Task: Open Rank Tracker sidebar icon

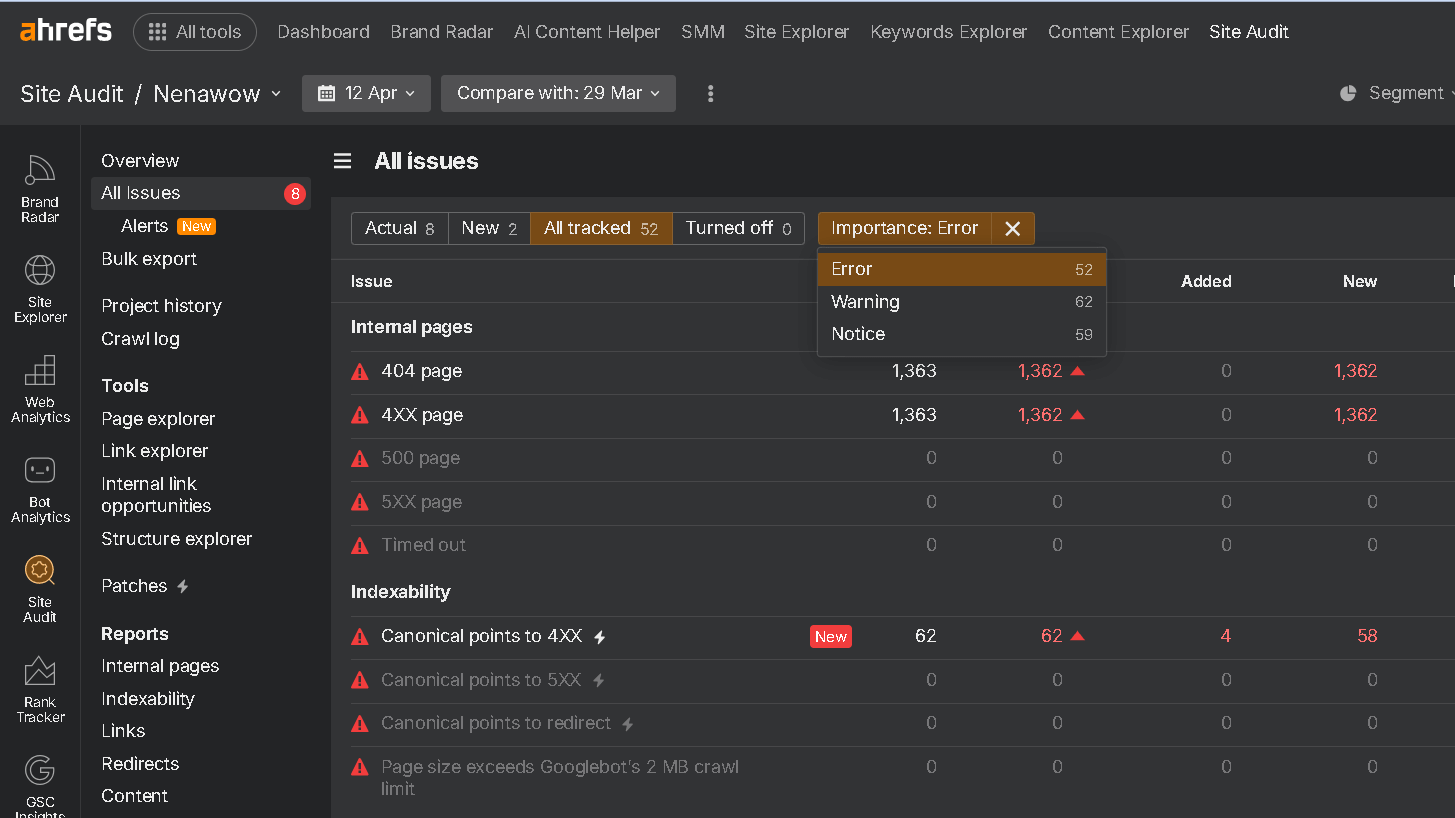Action: click(40, 689)
